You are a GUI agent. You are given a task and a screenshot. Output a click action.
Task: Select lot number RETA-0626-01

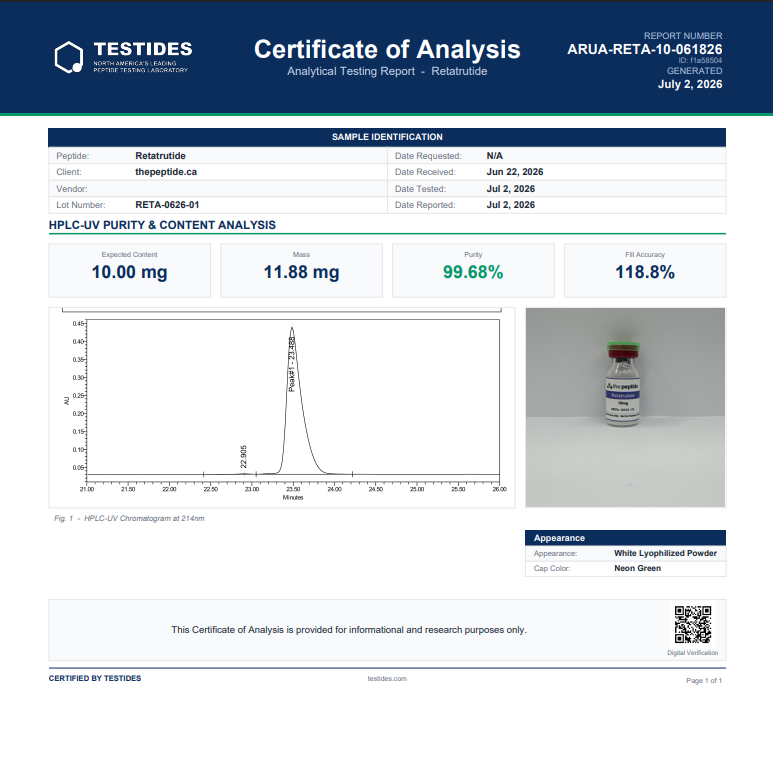coord(167,205)
